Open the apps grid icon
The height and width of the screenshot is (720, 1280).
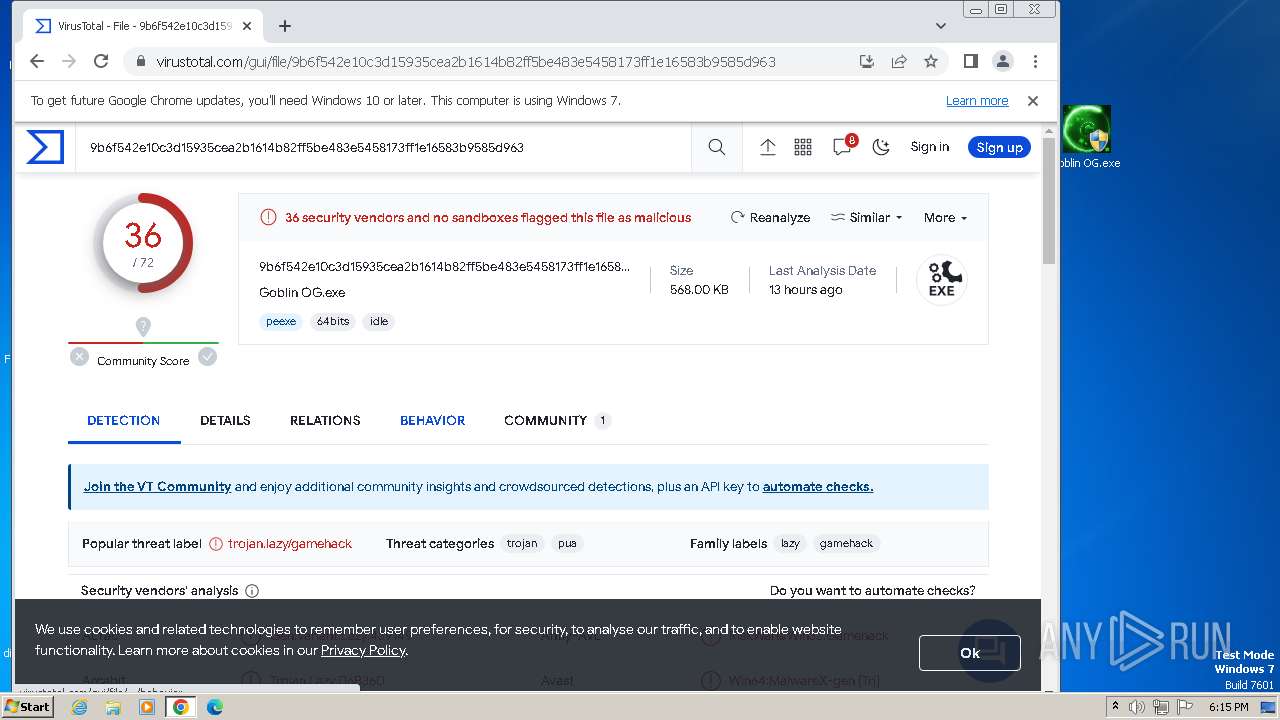pos(803,147)
